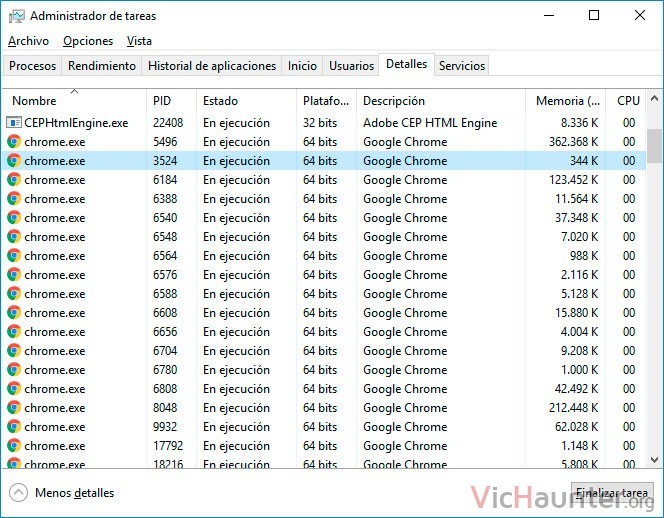Click Chrome icon for PID 6576
The image size is (664, 518).
(14, 275)
